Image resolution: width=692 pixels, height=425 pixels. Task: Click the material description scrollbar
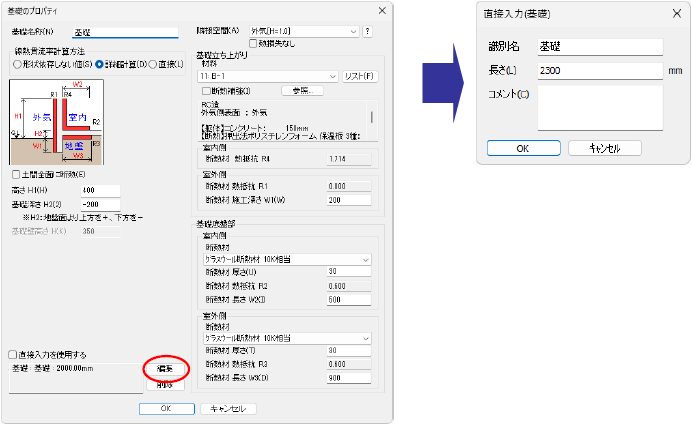click(x=372, y=117)
